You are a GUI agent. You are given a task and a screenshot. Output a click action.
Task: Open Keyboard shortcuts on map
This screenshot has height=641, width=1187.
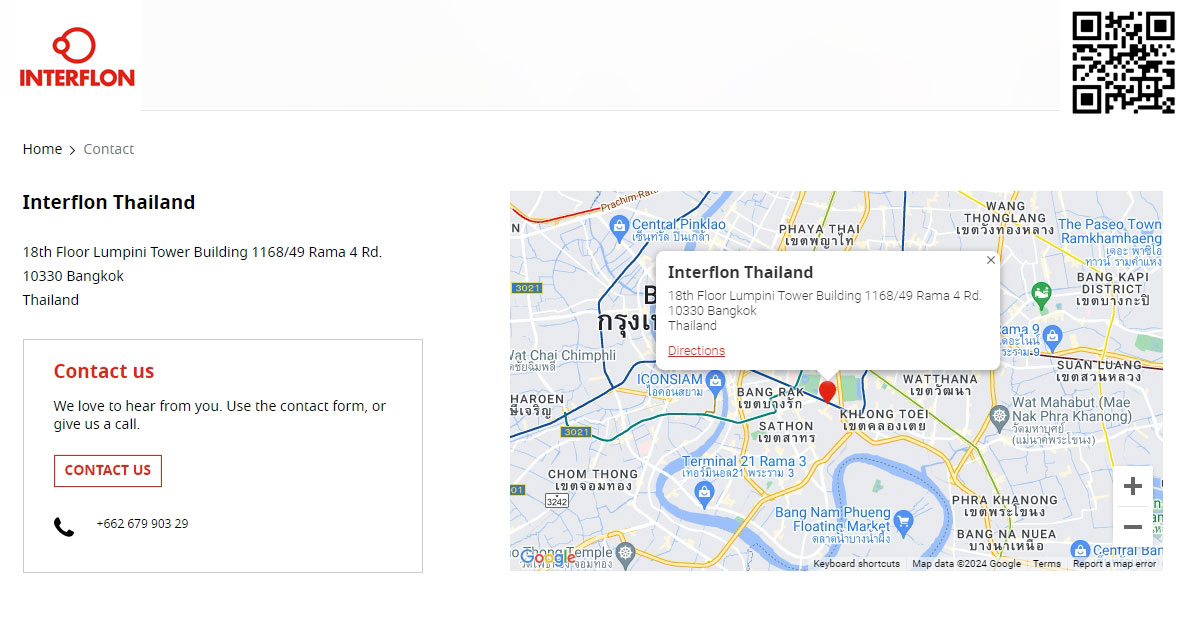click(856, 564)
